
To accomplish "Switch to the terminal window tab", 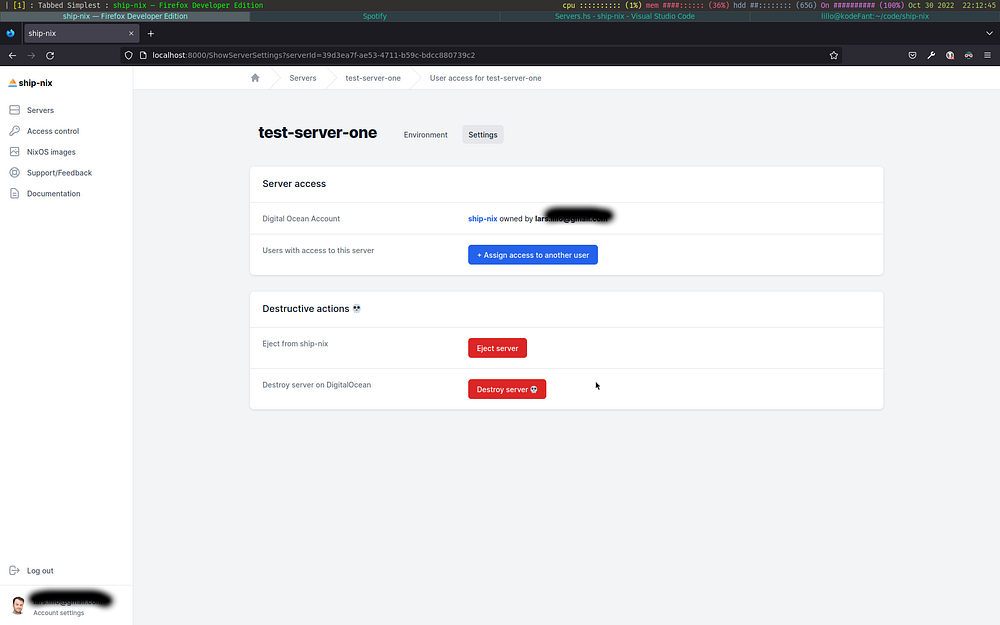I will tap(874, 16).
